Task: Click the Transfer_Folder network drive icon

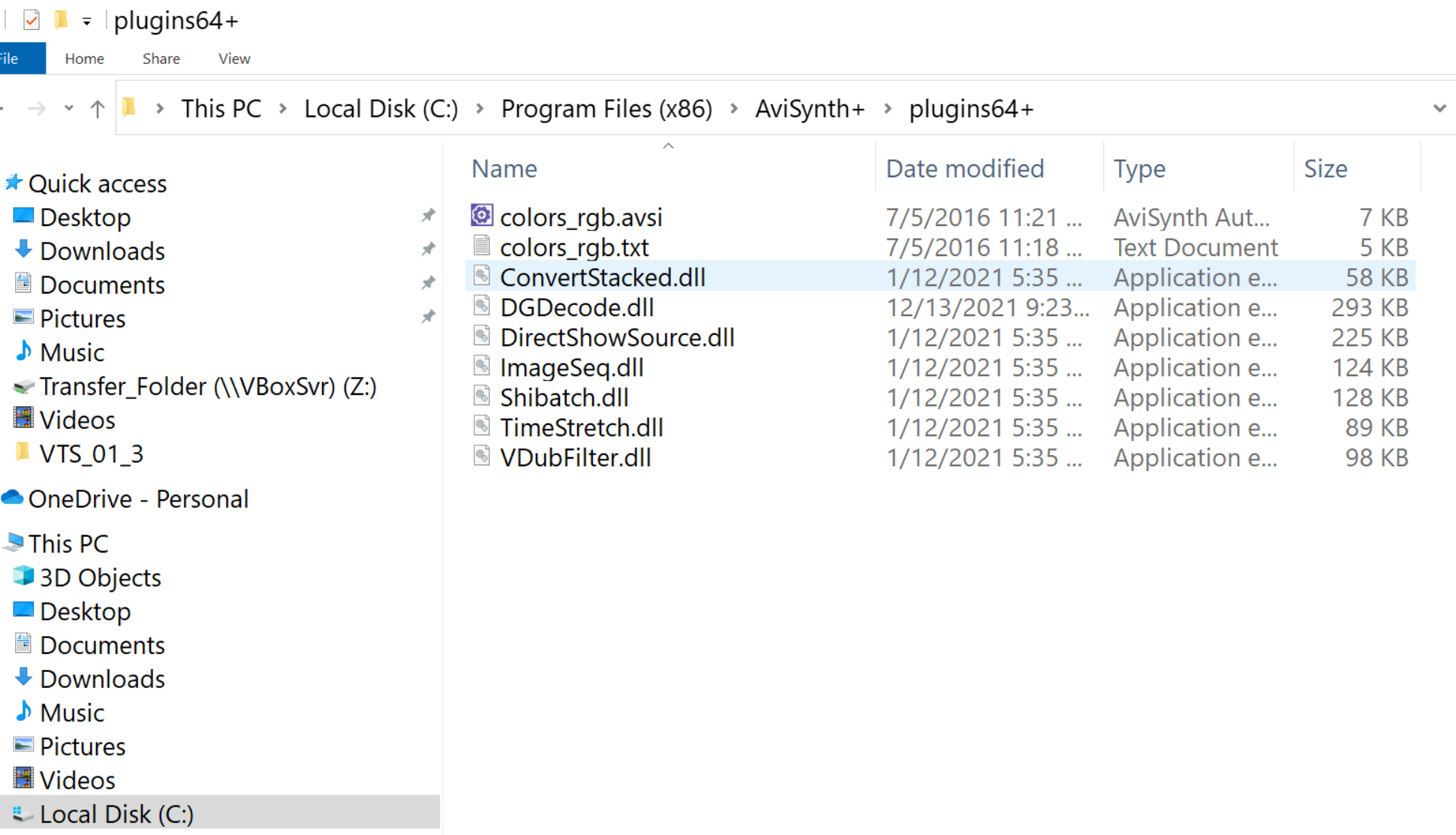Action: (x=23, y=386)
